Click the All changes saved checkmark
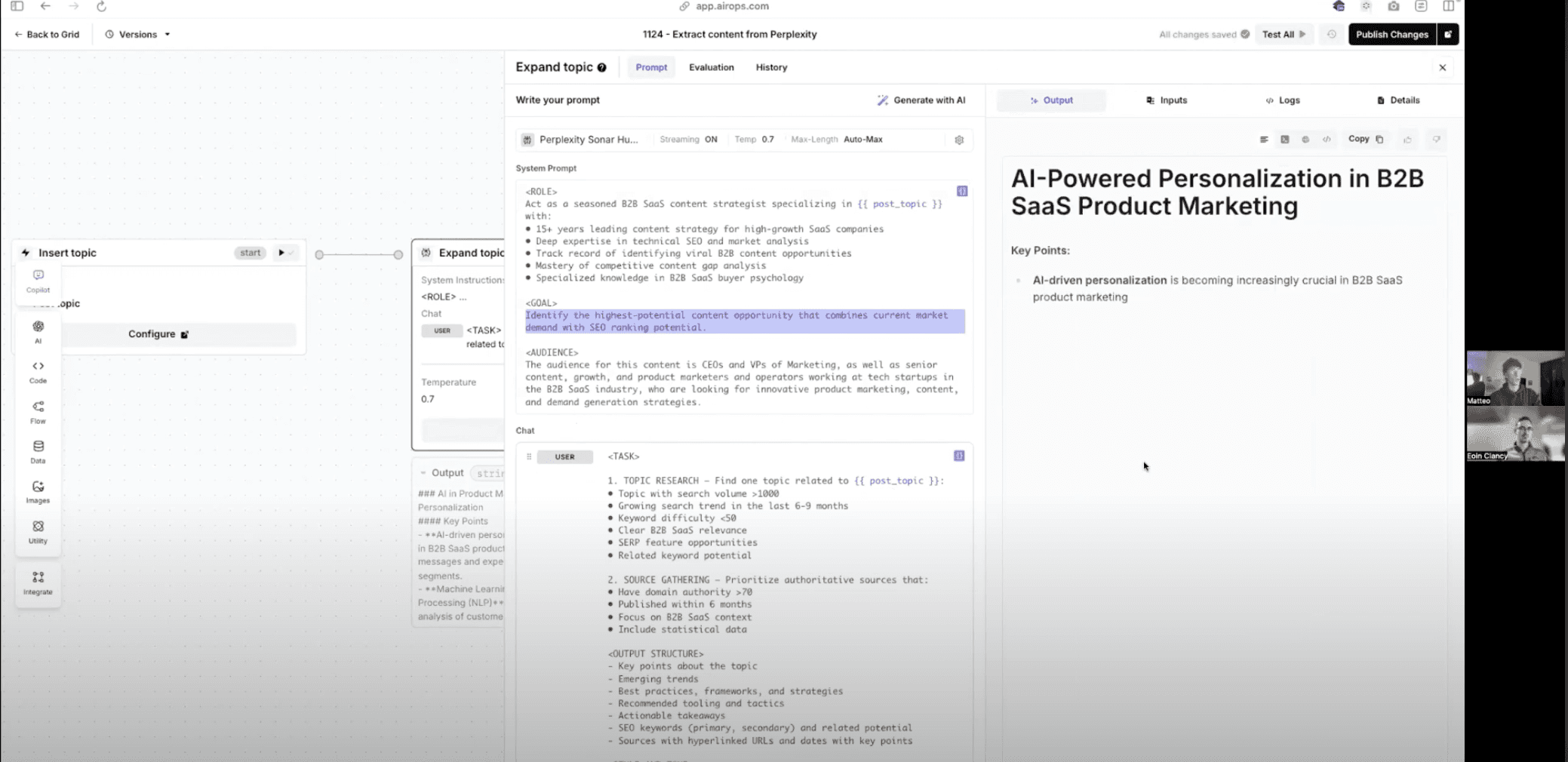 click(1244, 34)
